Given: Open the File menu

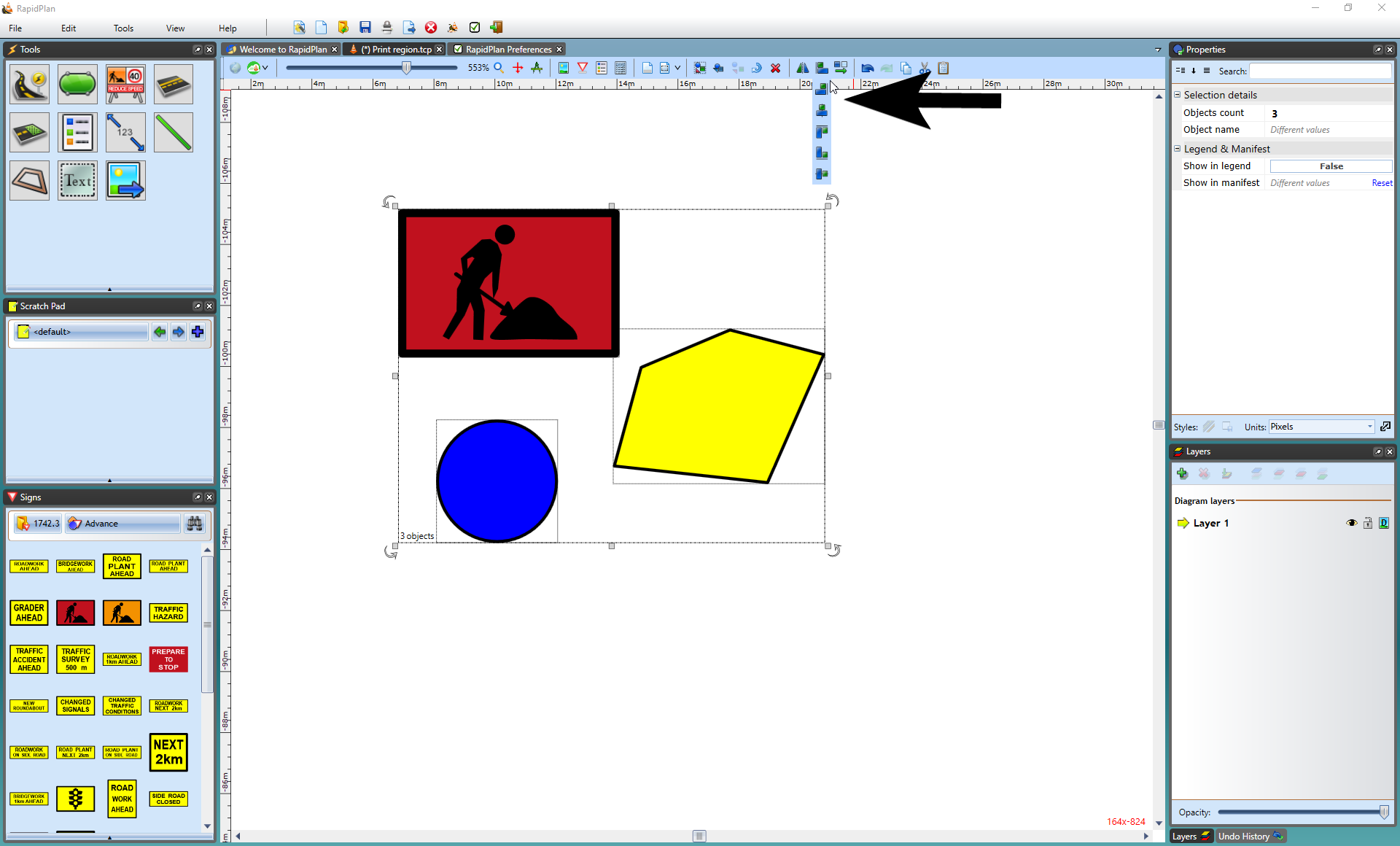Looking at the screenshot, I should click(15, 27).
